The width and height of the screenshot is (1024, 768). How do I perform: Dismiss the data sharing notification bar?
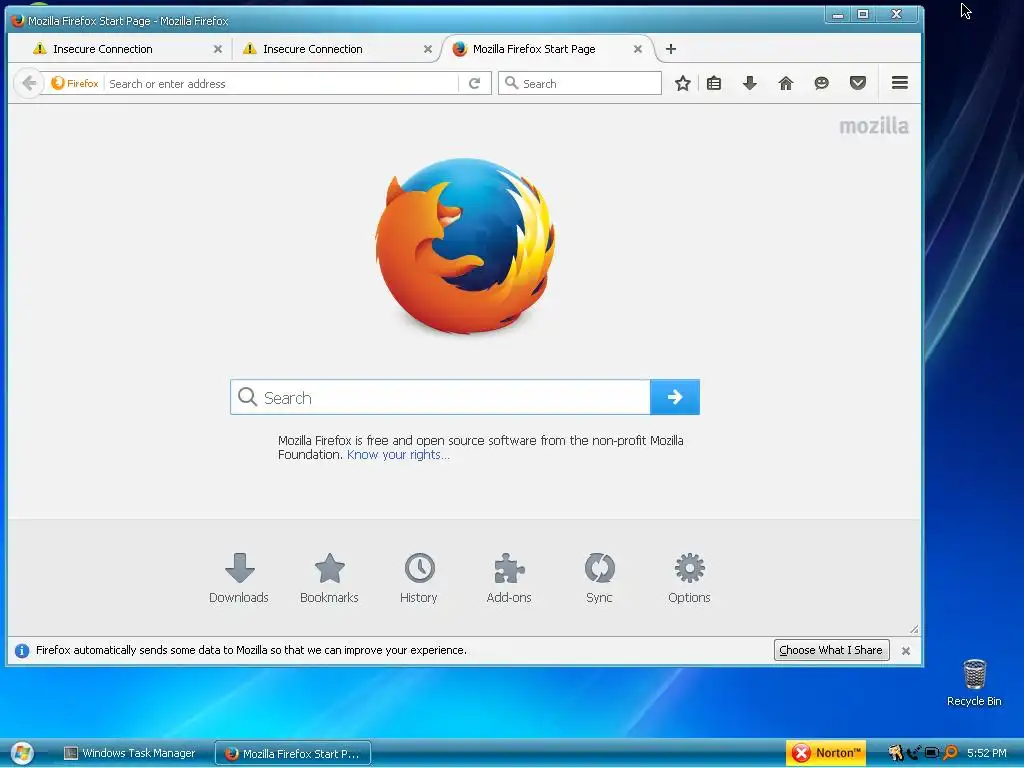click(x=906, y=650)
